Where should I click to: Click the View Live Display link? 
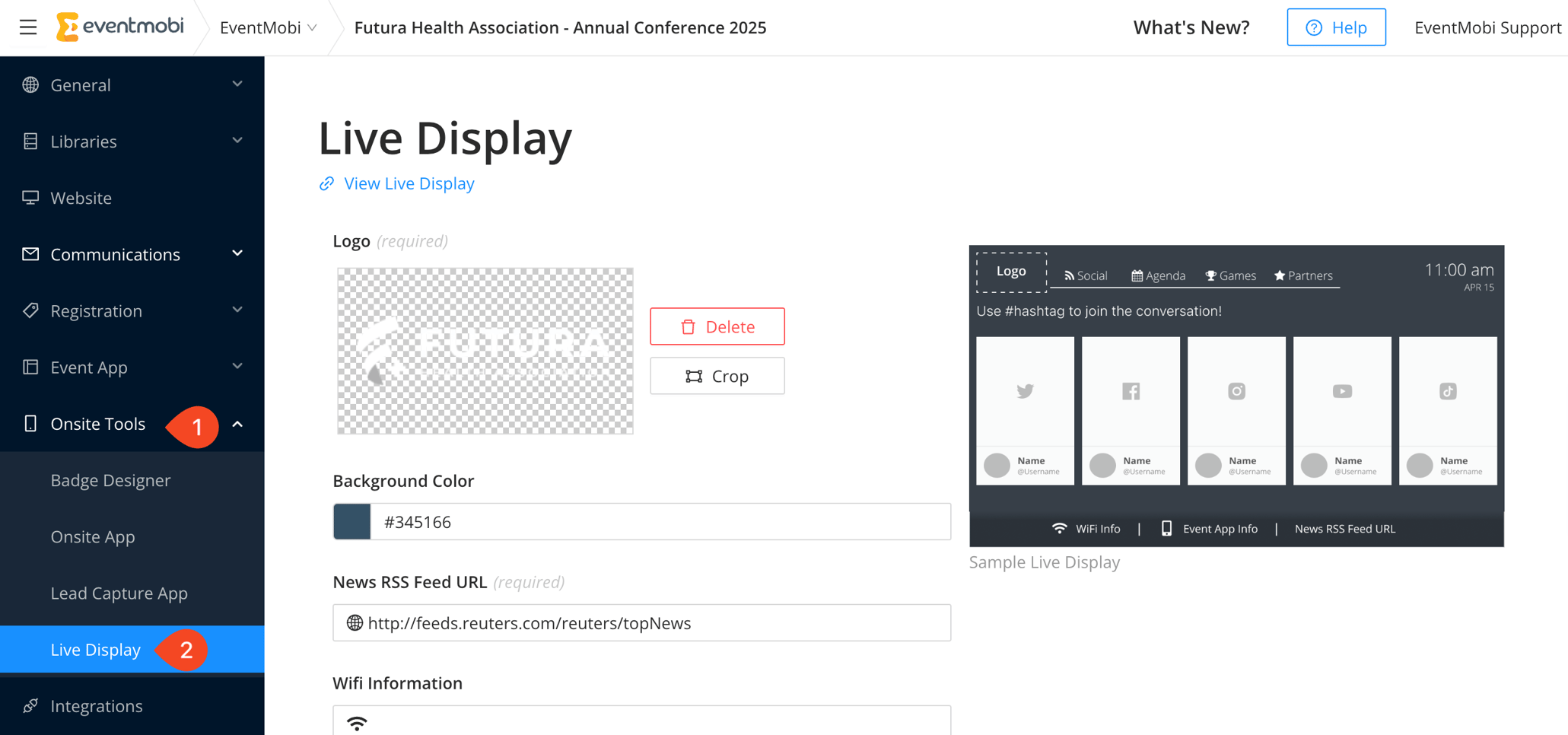click(409, 183)
